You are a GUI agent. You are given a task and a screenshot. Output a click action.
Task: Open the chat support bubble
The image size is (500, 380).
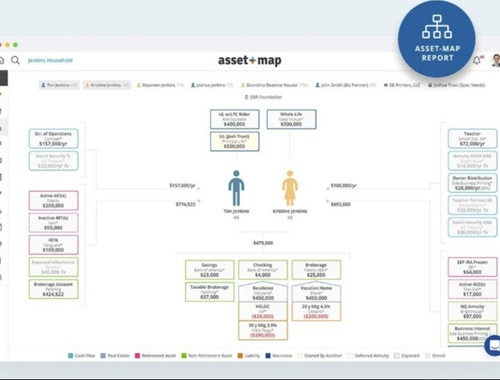(x=493, y=346)
